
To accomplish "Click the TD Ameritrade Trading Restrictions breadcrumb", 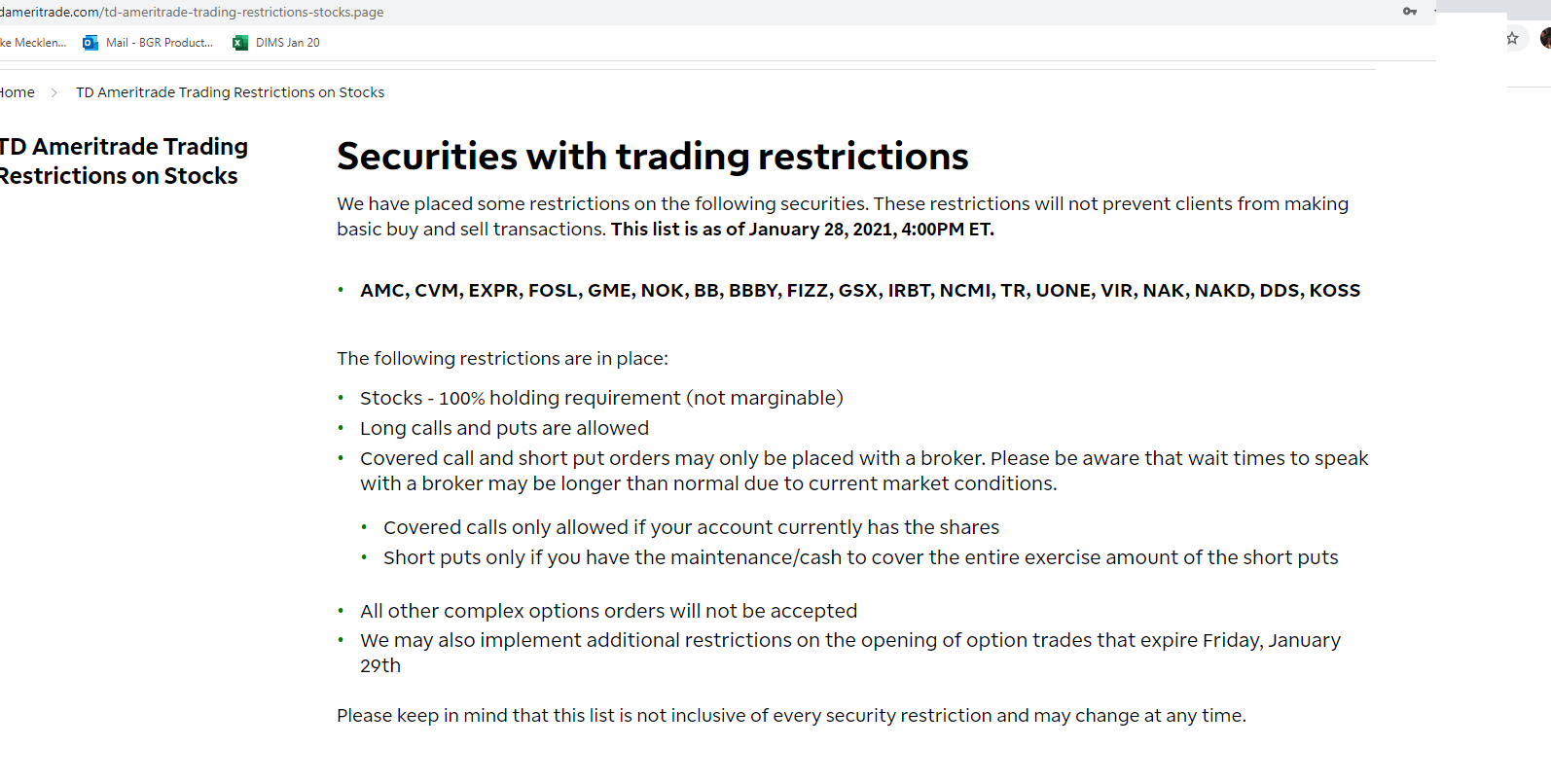I will click(x=230, y=92).
